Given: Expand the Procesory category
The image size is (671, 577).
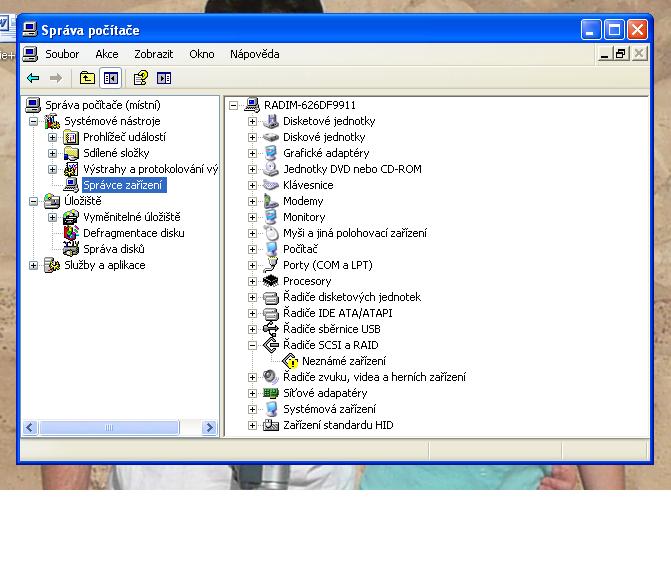Looking at the screenshot, I should (x=252, y=281).
